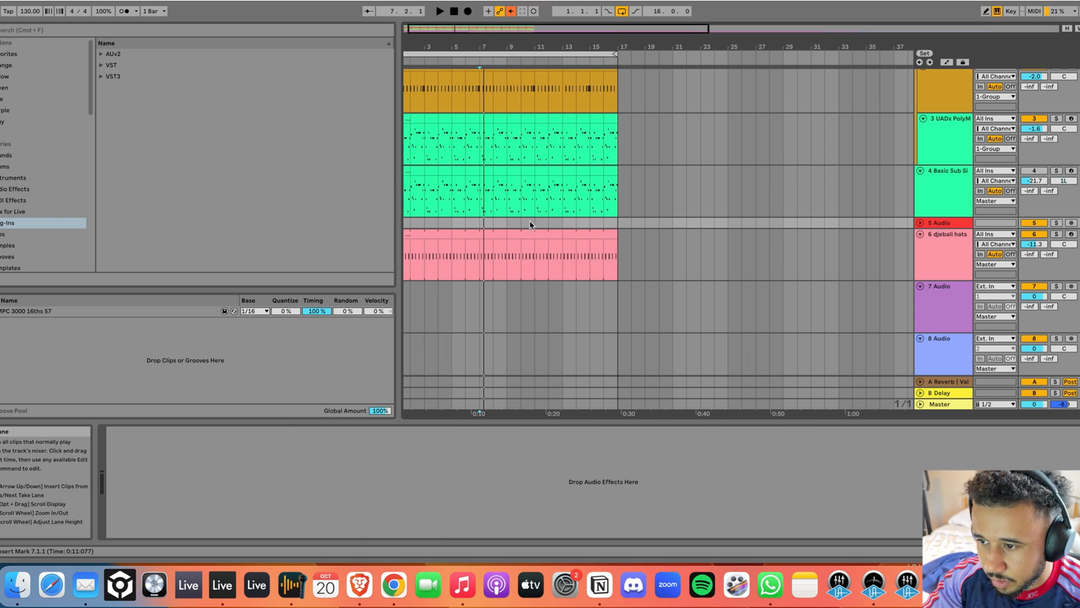Image resolution: width=1080 pixels, height=608 pixels.
Task: Deactivate track 6 djebali hats activator
Action: [x=1033, y=234]
